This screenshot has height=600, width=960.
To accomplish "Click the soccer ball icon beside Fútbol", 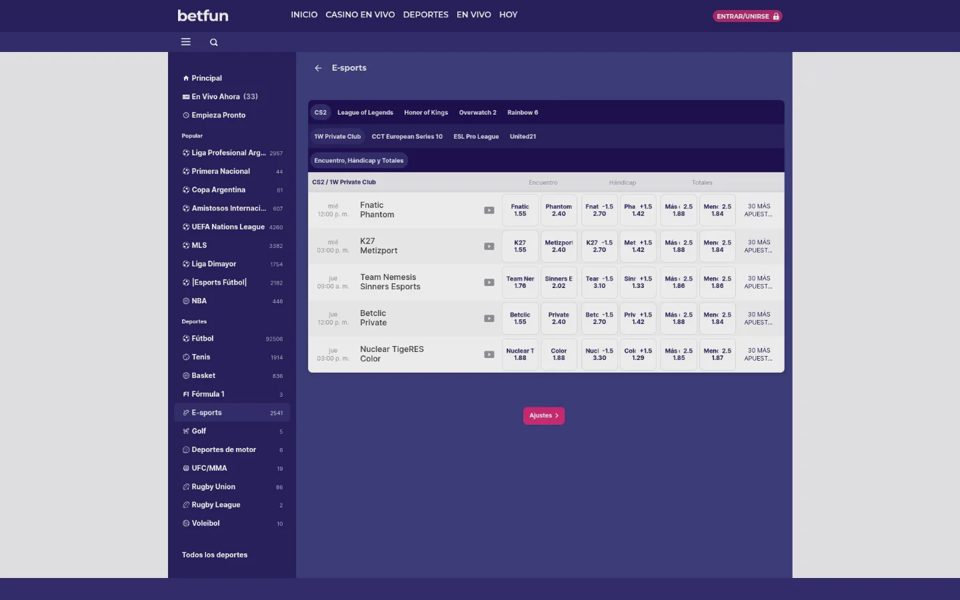I will 186,339.
